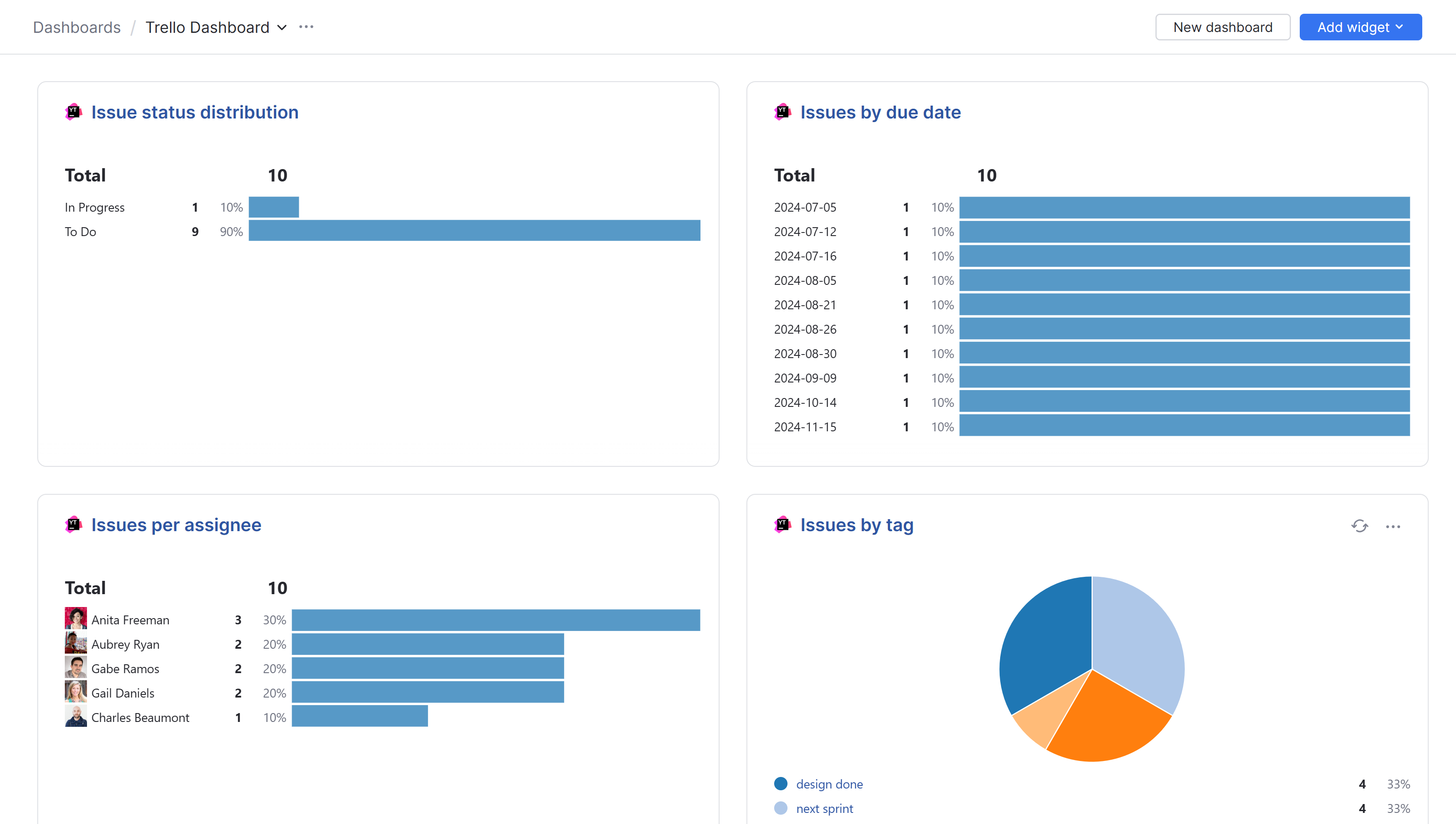This screenshot has width=1456, height=824.
Task: Open the Issues by tag widget options menu
Action: point(1394,526)
